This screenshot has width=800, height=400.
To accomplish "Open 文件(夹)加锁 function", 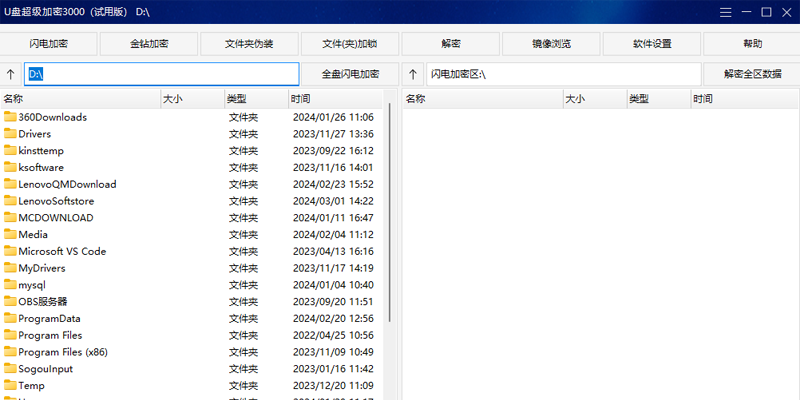I will (x=350, y=44).
